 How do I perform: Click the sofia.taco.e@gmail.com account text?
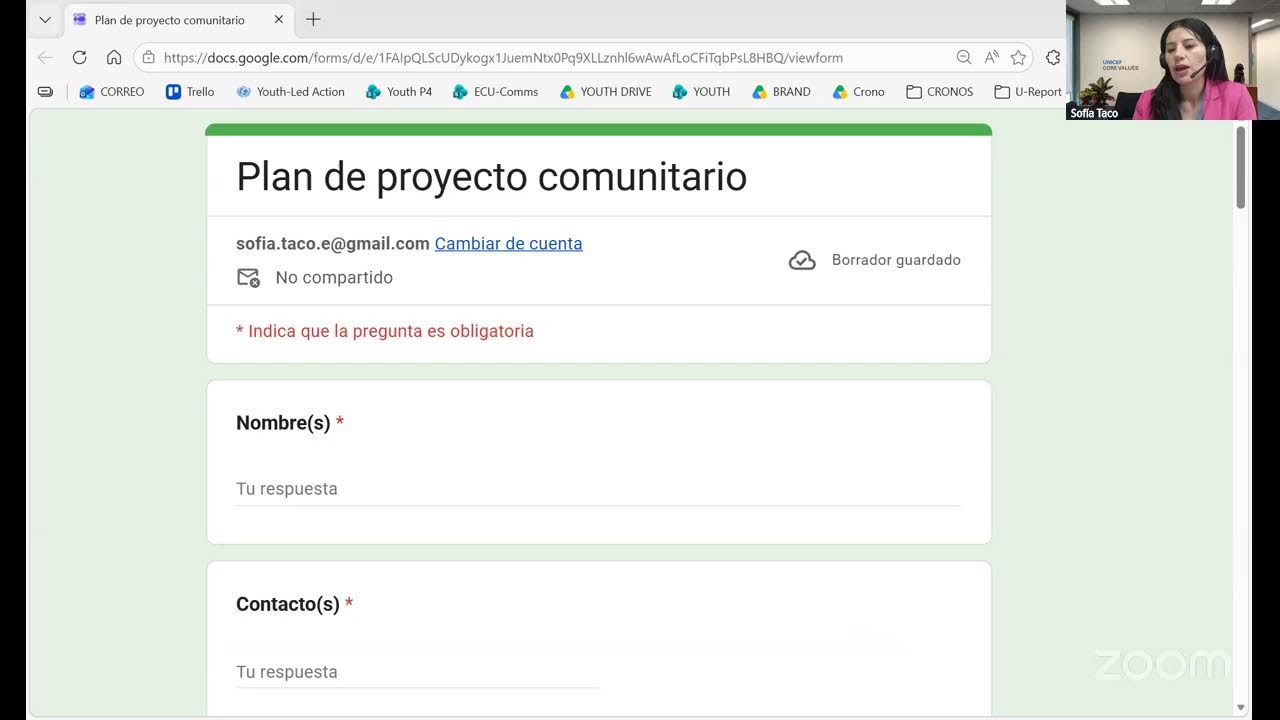pos(333,243)
